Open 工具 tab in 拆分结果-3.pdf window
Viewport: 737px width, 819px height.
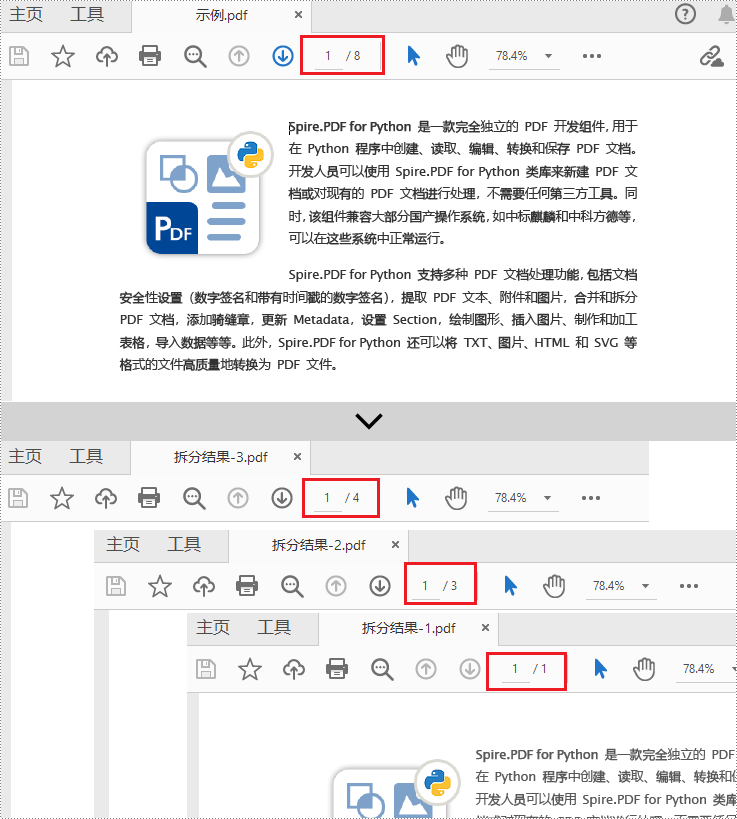86,457
